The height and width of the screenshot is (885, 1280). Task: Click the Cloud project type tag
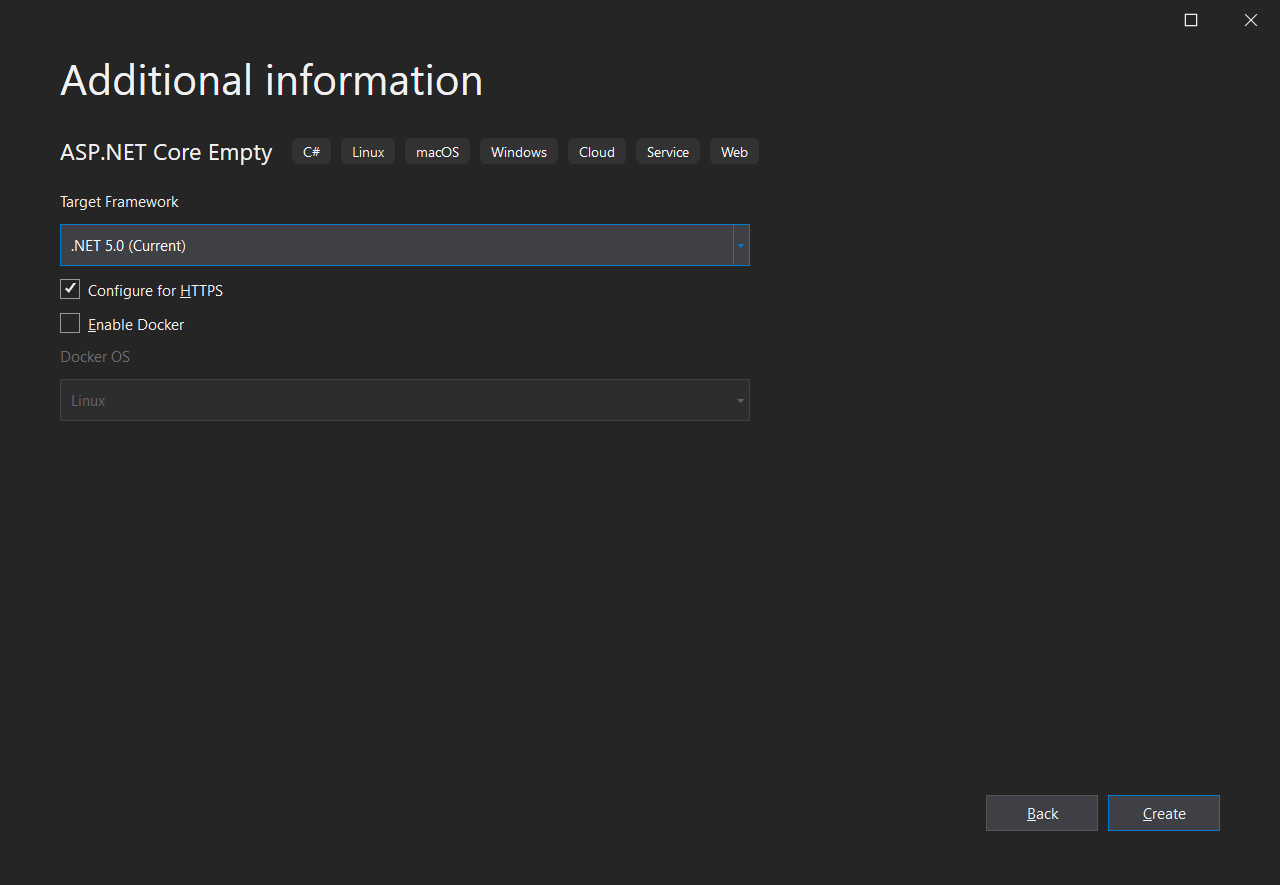coord(596,152)
